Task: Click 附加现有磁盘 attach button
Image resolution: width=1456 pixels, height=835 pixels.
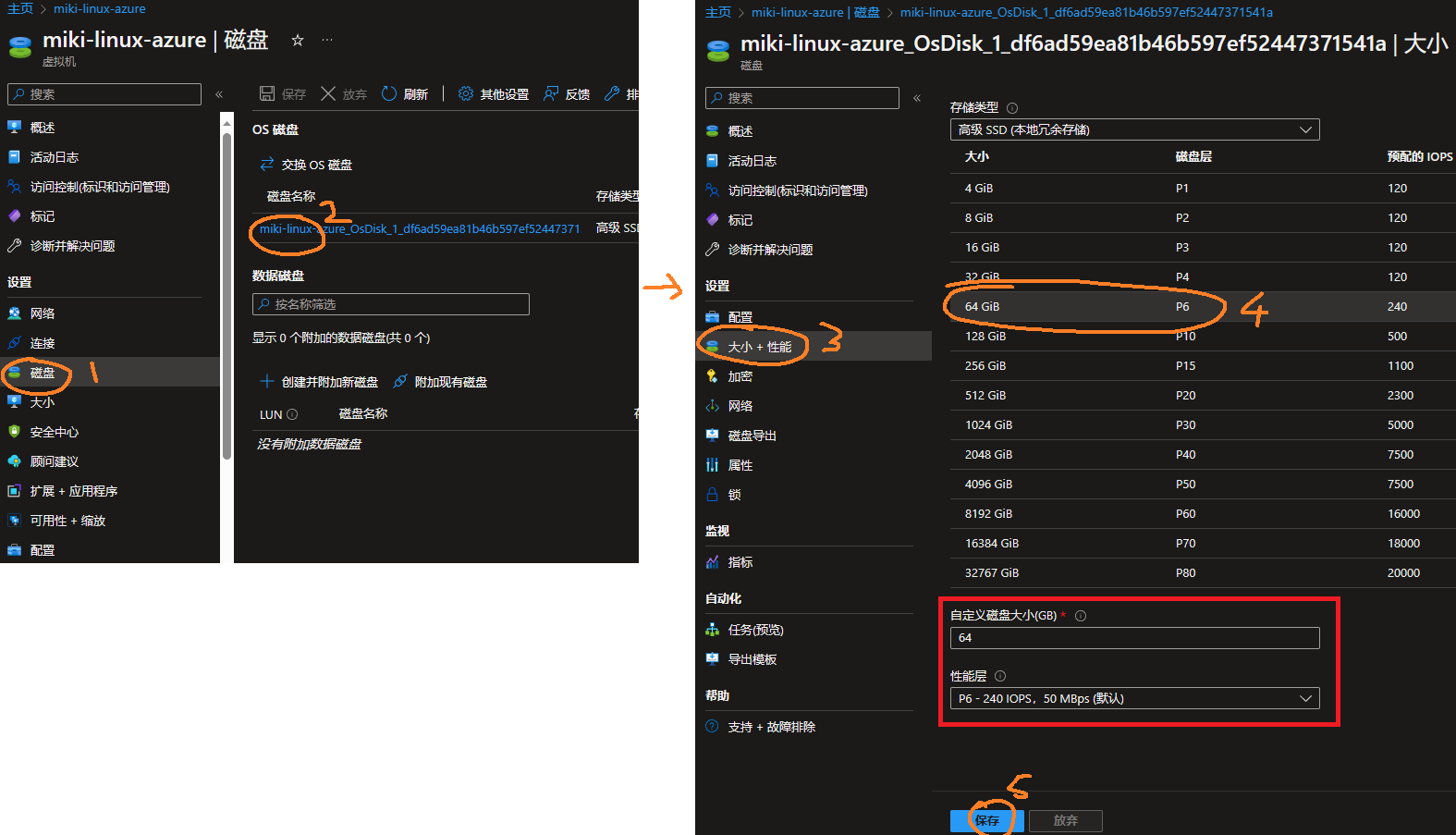Action: [x=440, y=382]
